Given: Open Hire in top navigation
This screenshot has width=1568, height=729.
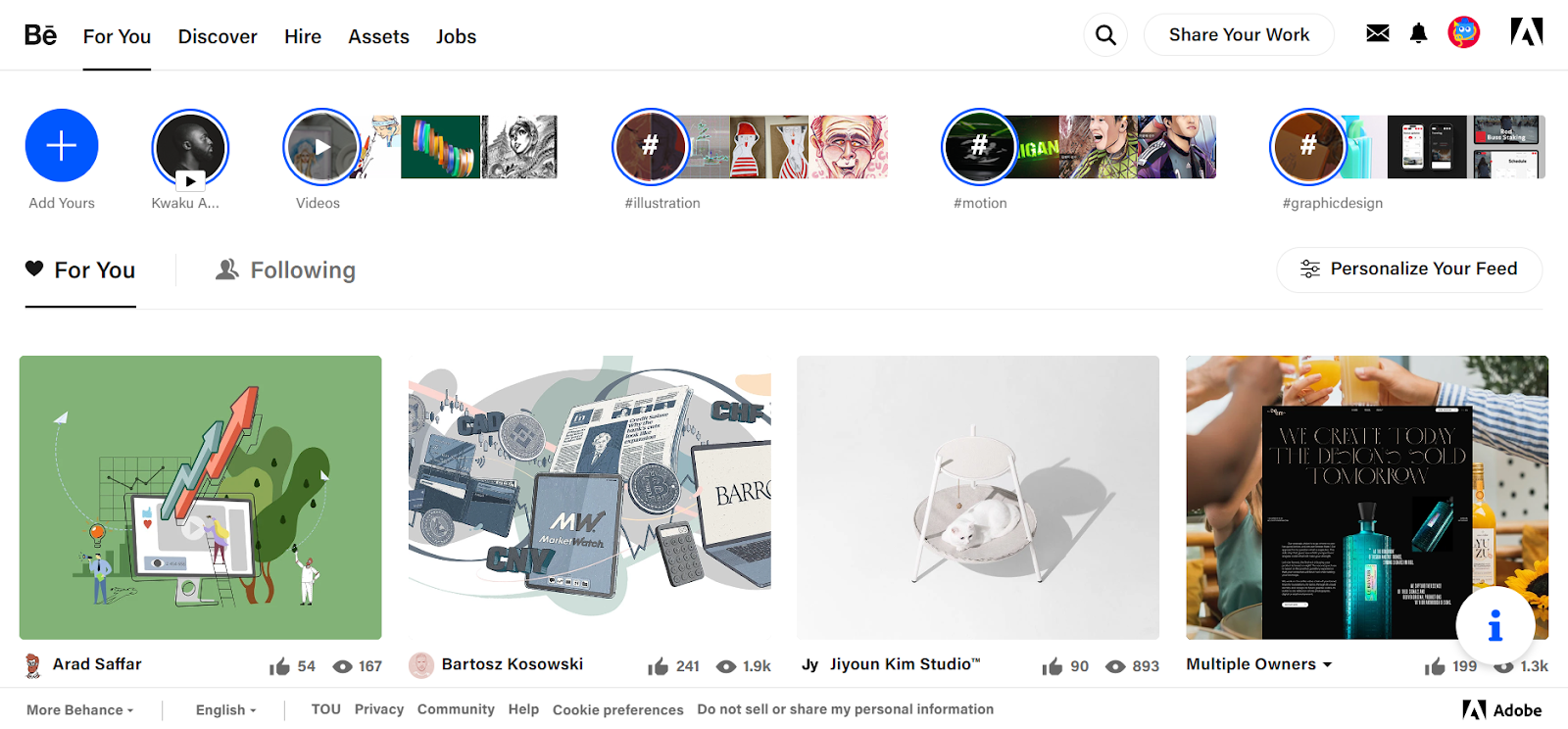Looking at the screenshot, I should pyautogui.click(x=303, y=36).
